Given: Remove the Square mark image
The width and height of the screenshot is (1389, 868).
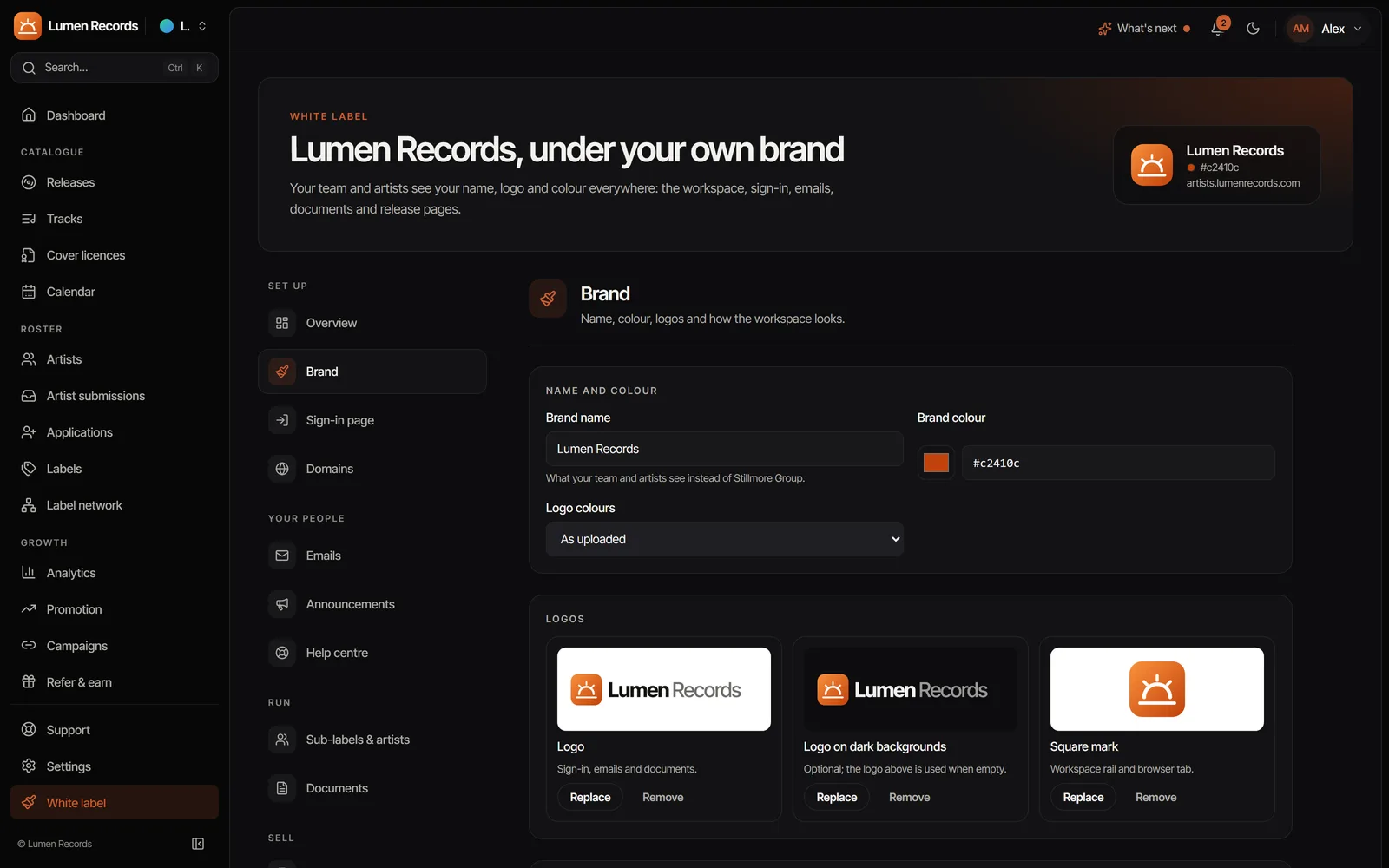Looking at the screenshot, I should (x=1155, y=797).
